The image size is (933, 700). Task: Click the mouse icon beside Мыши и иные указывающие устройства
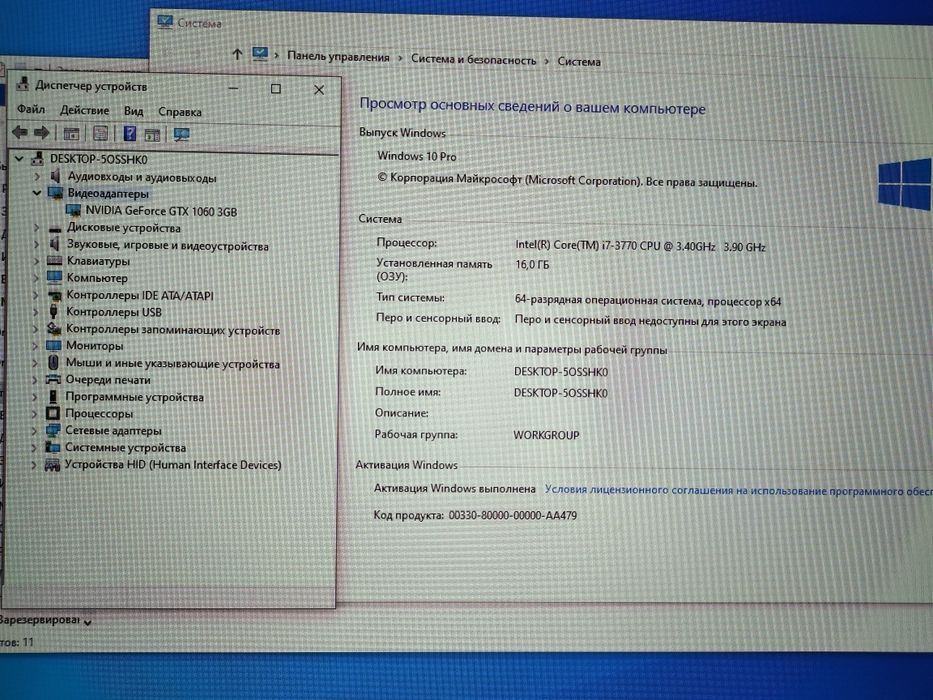tap(53, 362)
